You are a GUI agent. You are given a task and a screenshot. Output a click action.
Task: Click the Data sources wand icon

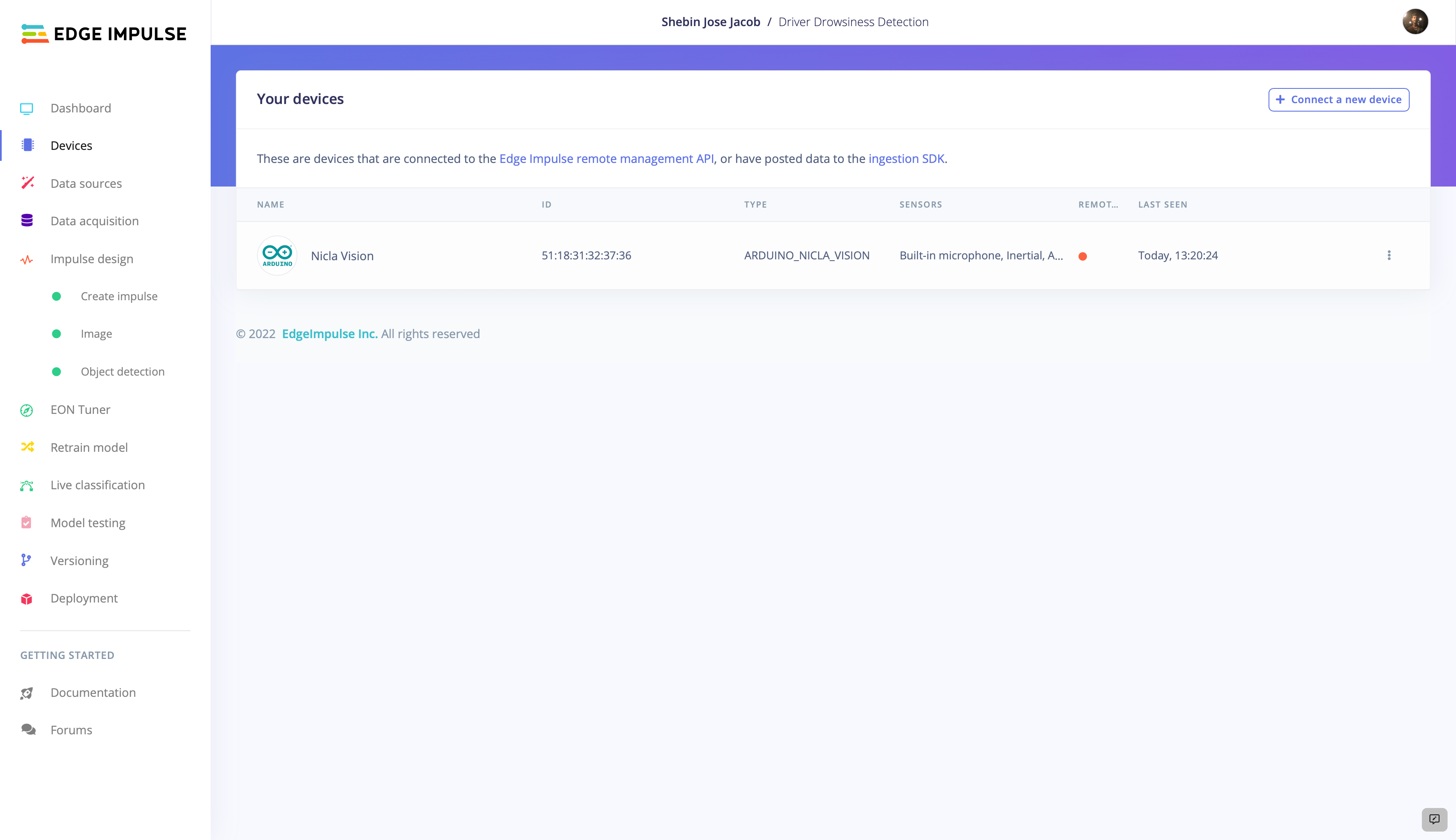(x=27, y=183)
